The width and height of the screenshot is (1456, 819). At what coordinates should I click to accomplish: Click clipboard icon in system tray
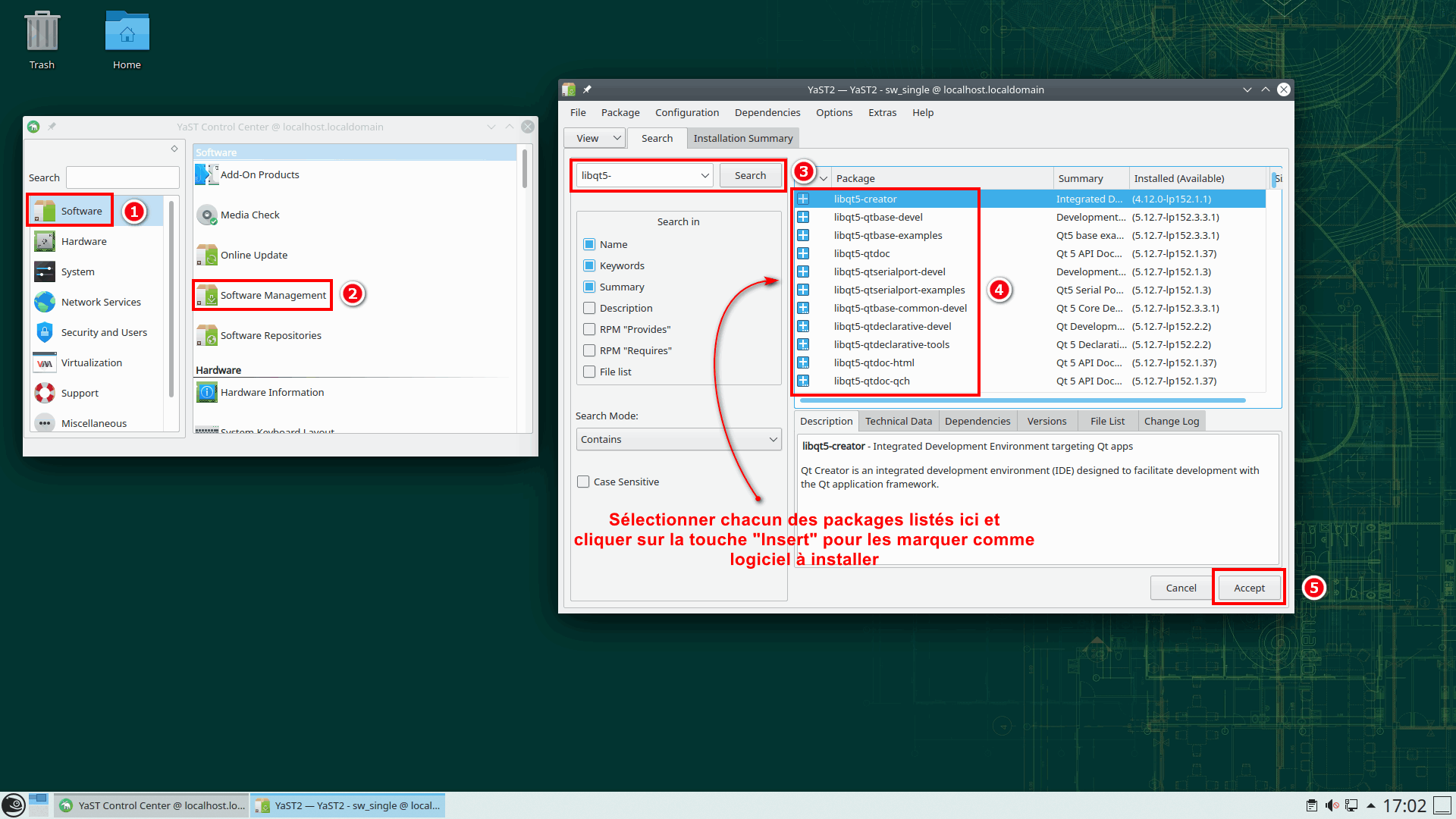coord(1312,805)
